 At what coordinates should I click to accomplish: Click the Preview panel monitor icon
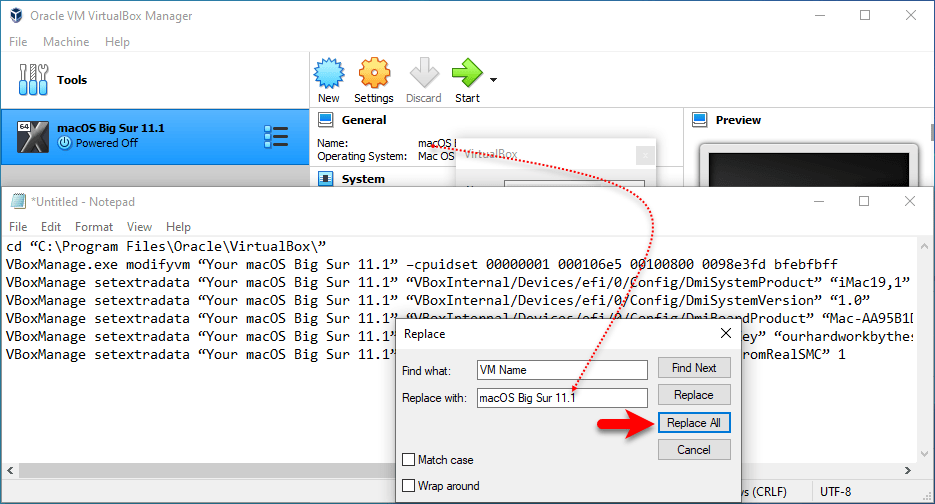[699, 120]
